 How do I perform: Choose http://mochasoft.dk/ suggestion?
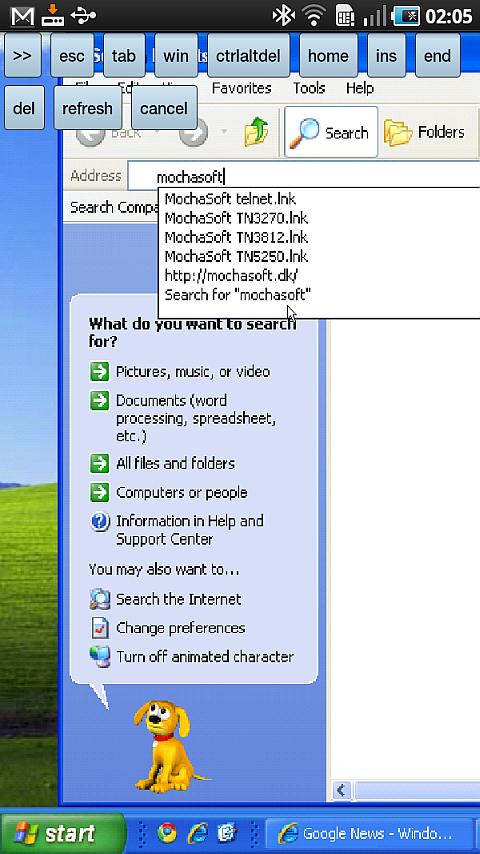point(232,276)
